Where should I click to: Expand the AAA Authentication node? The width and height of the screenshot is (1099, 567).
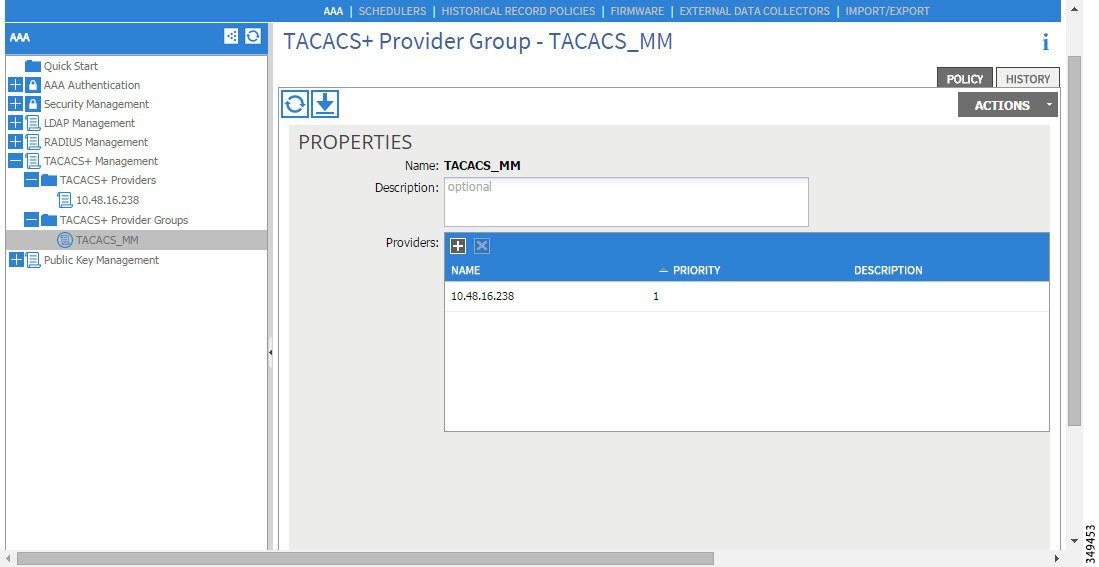tap(15, 85)
